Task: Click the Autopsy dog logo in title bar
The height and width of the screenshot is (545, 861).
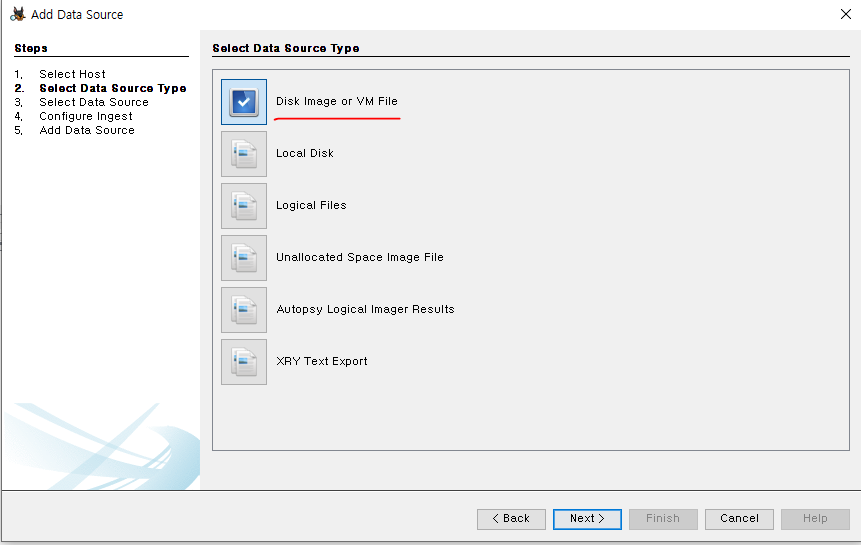Action: click(18, 14)
